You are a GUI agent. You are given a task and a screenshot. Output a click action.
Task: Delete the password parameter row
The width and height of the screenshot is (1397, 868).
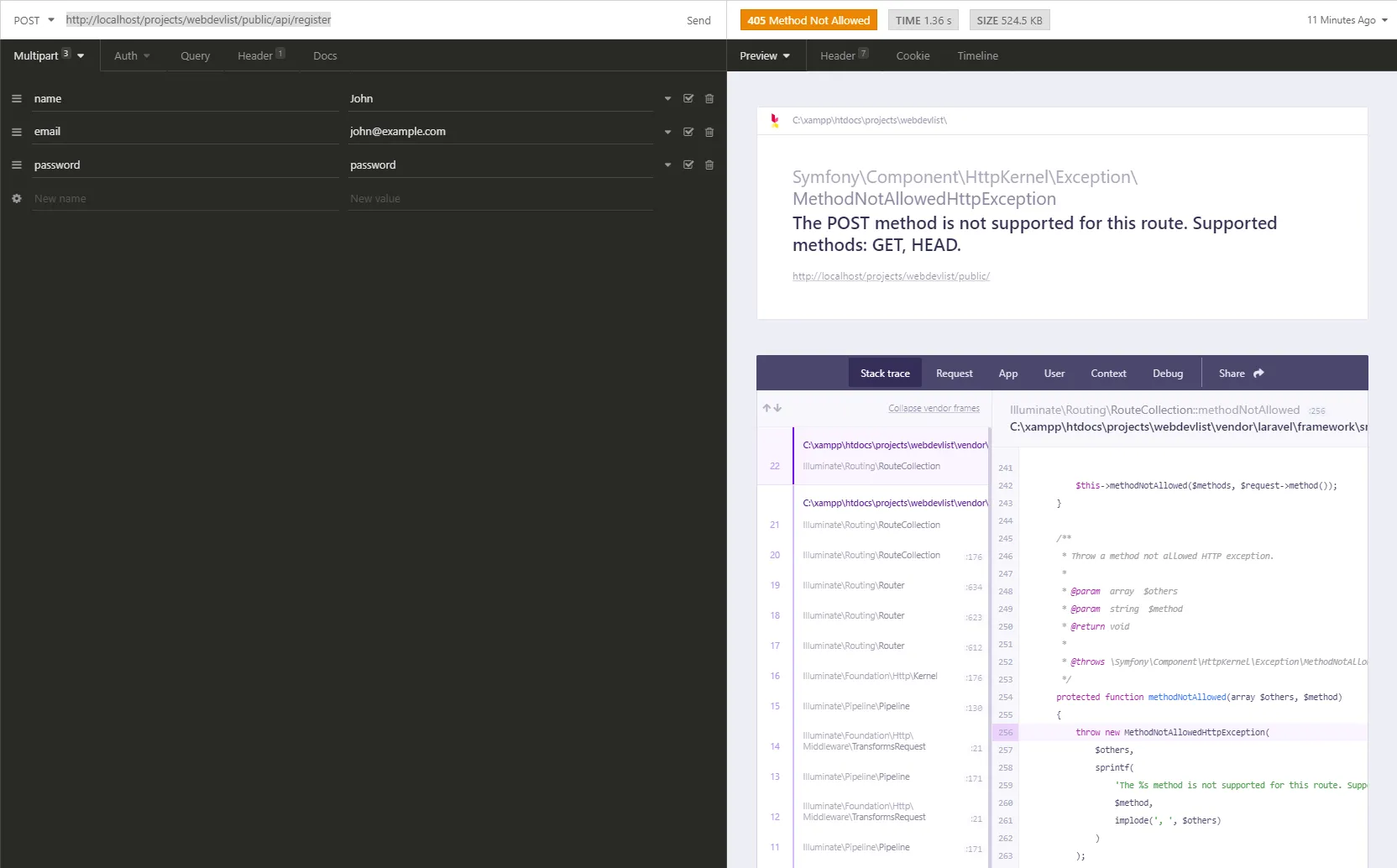[x=709, y=165]
